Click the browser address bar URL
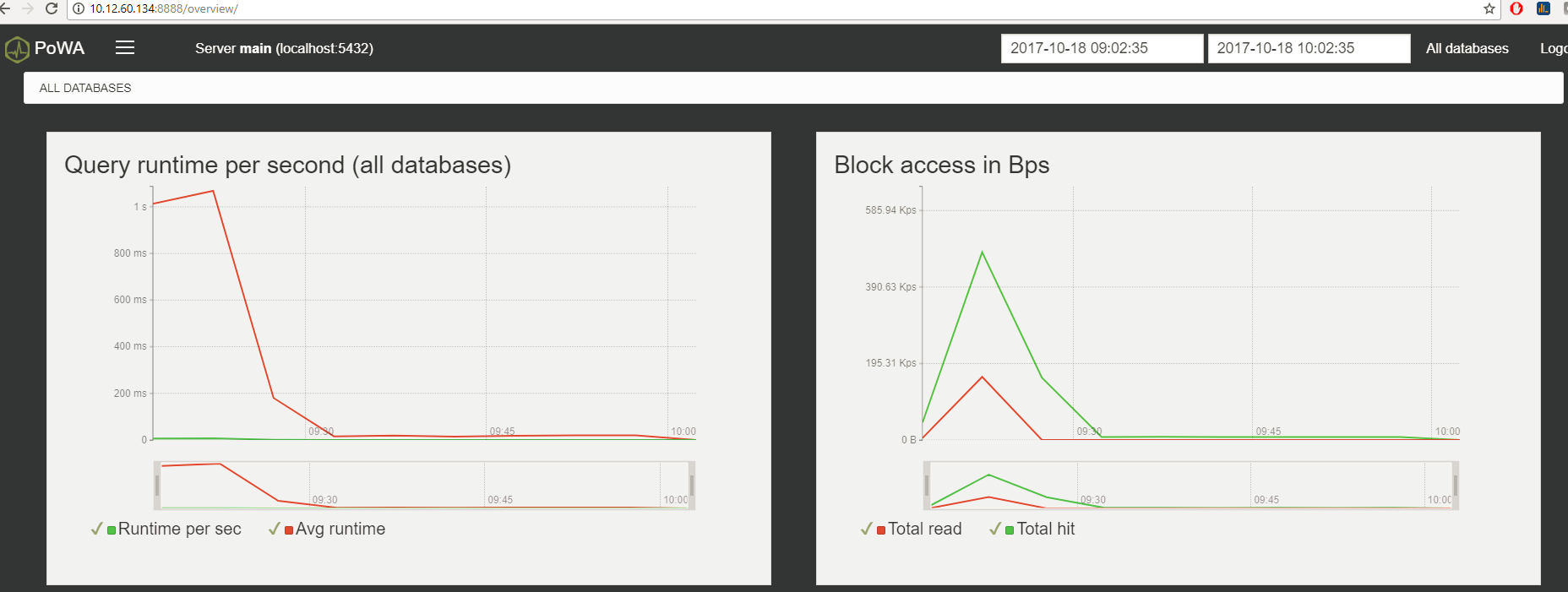The image size is (1568, 592). (x=164, y=8)
